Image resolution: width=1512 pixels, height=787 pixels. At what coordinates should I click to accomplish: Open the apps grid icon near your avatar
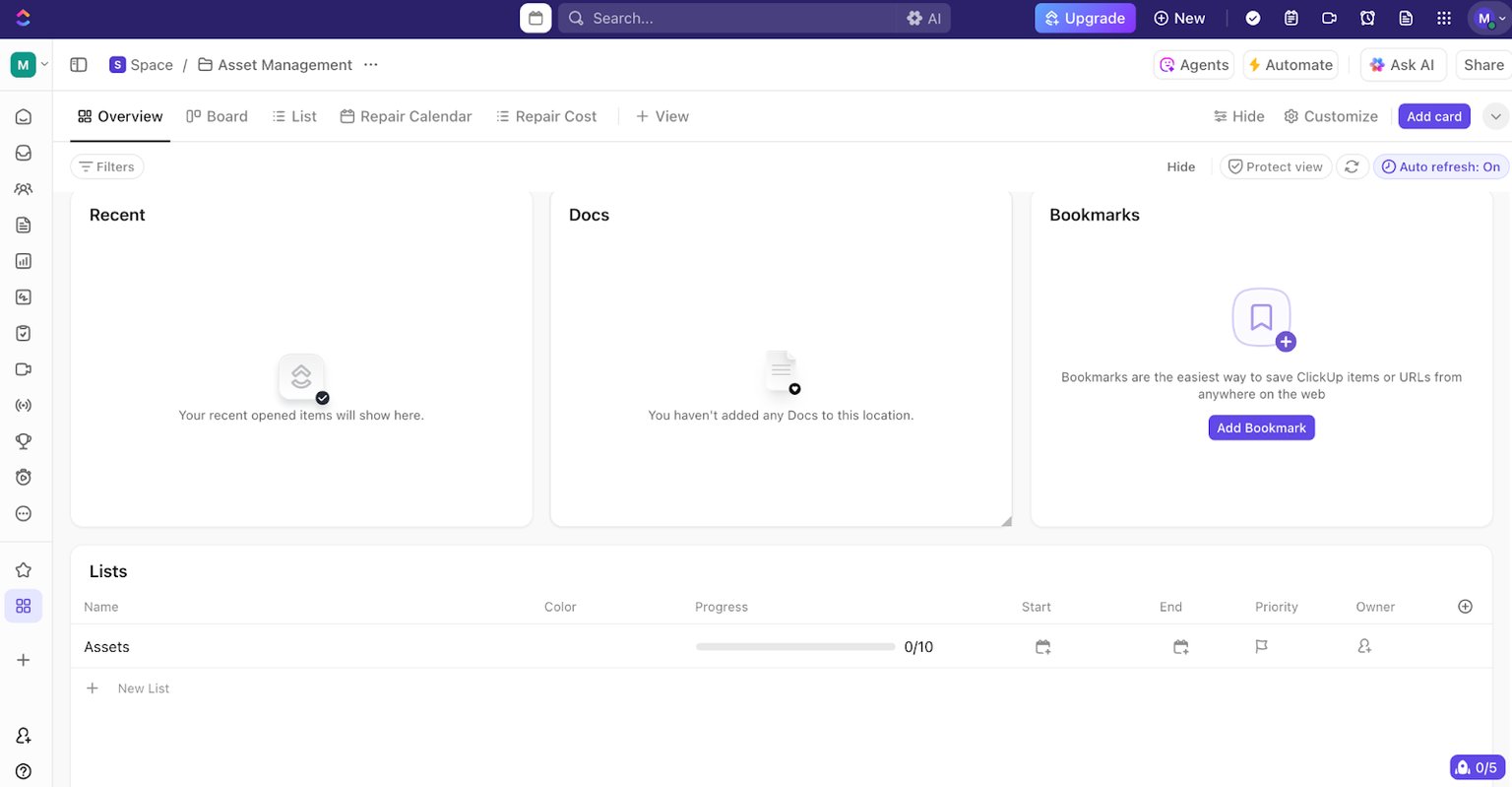point(1443,18)
